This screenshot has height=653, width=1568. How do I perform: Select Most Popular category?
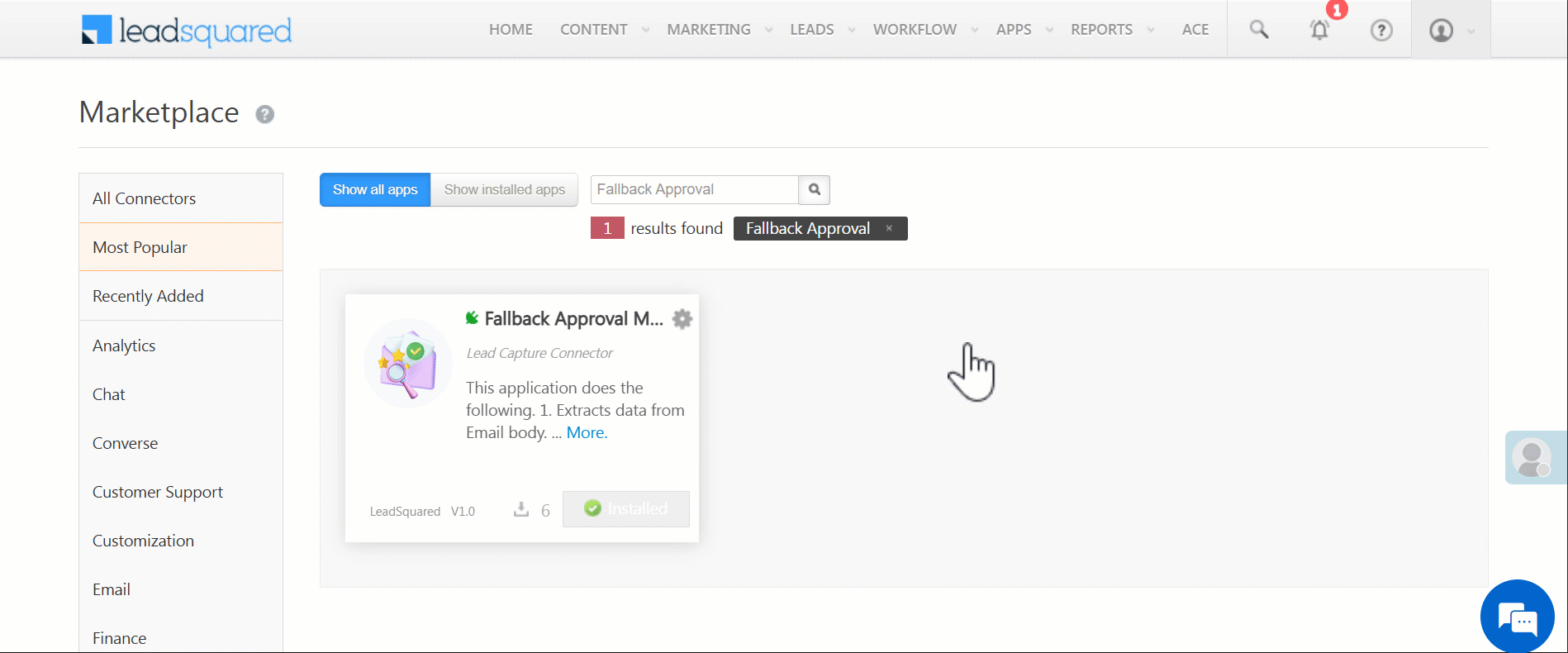coord(181,247)
